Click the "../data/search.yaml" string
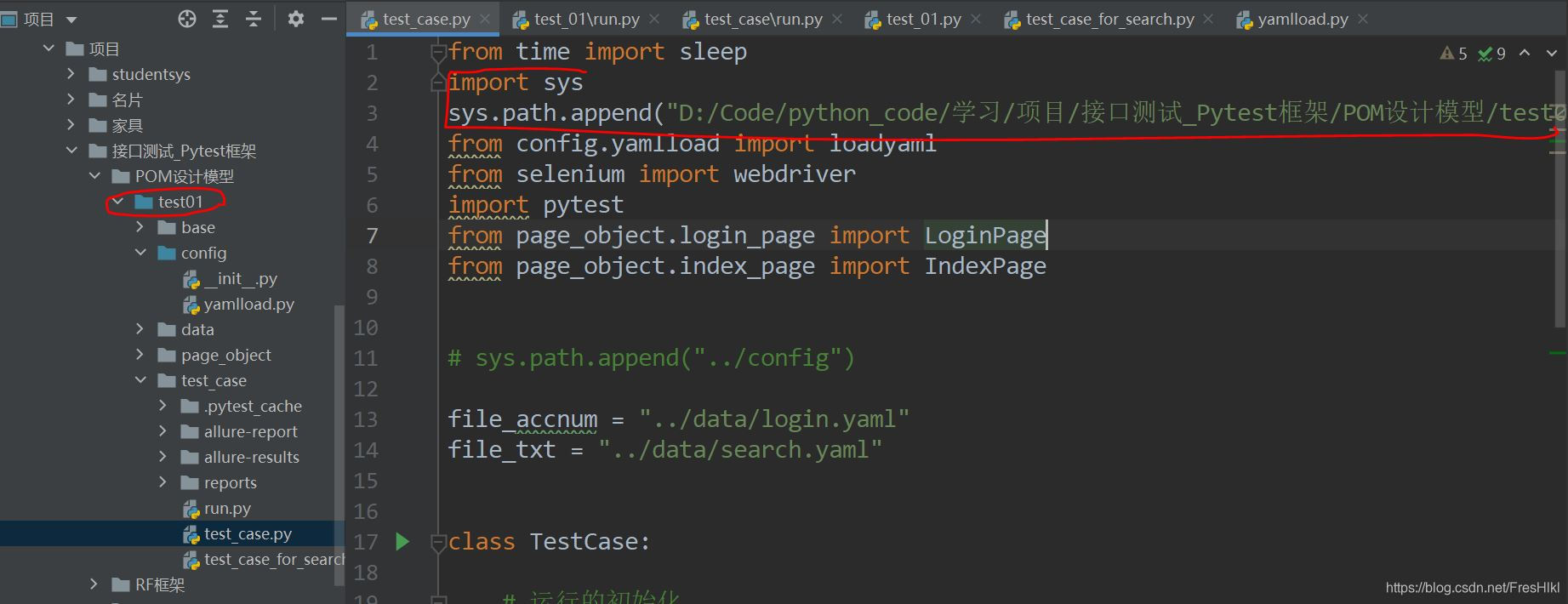The height and width of the screenshot is (604, 1568). click(740, 450)
